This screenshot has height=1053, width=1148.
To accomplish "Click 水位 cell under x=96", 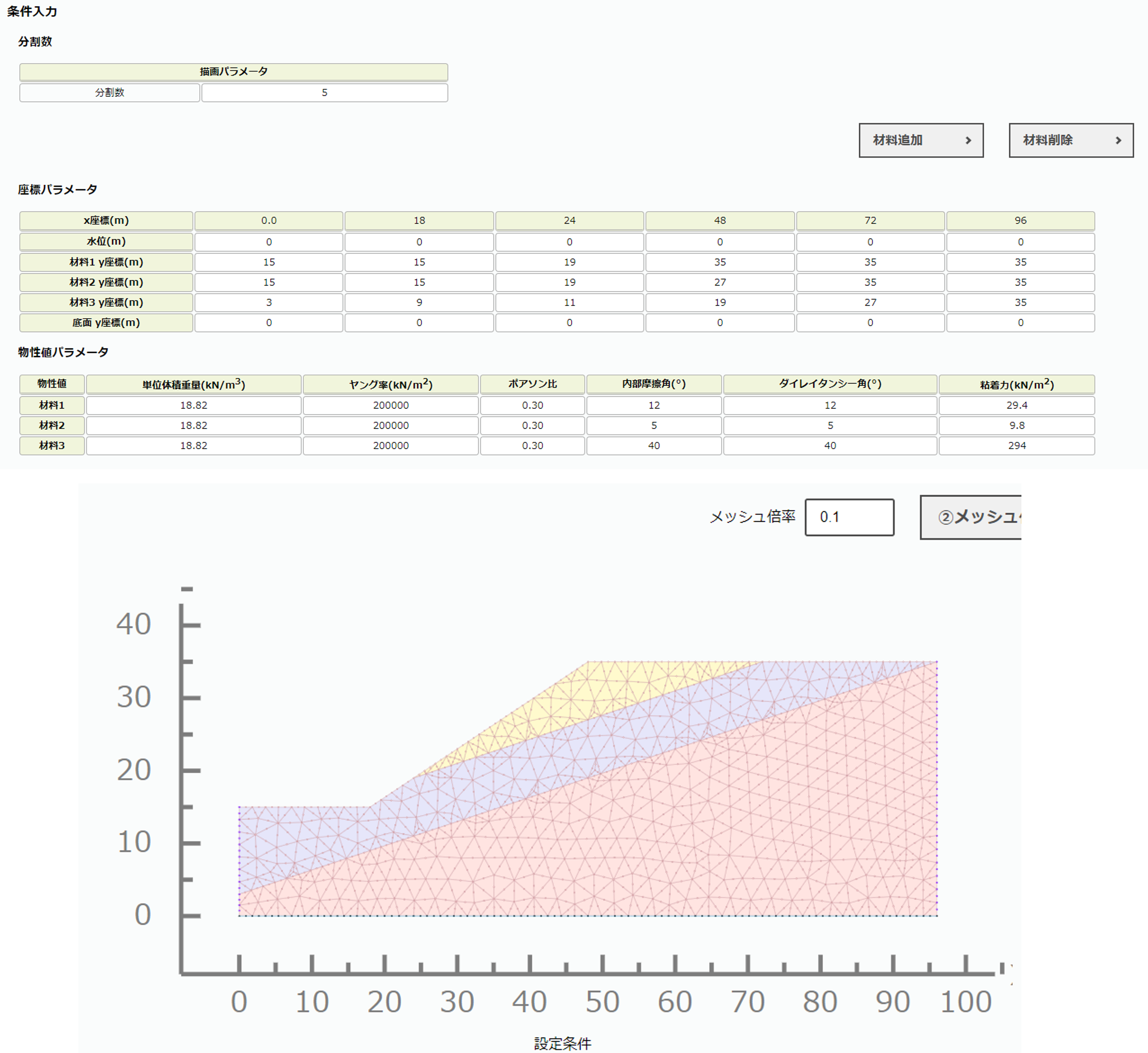I will [1020, 242].
